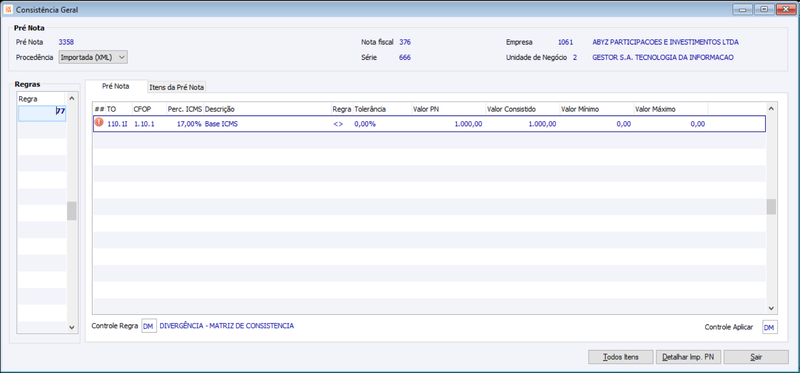800x373 pixels.
Task: Click the 0,00 Valor Mínimo cell
Action: (x=596, y=124)
